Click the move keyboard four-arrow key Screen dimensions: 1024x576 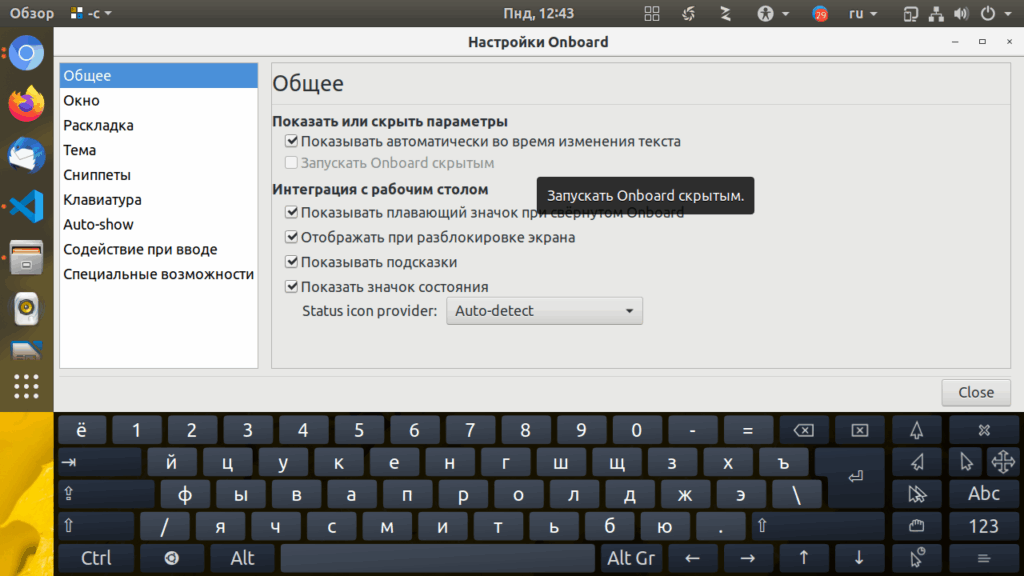(1003, 462)
